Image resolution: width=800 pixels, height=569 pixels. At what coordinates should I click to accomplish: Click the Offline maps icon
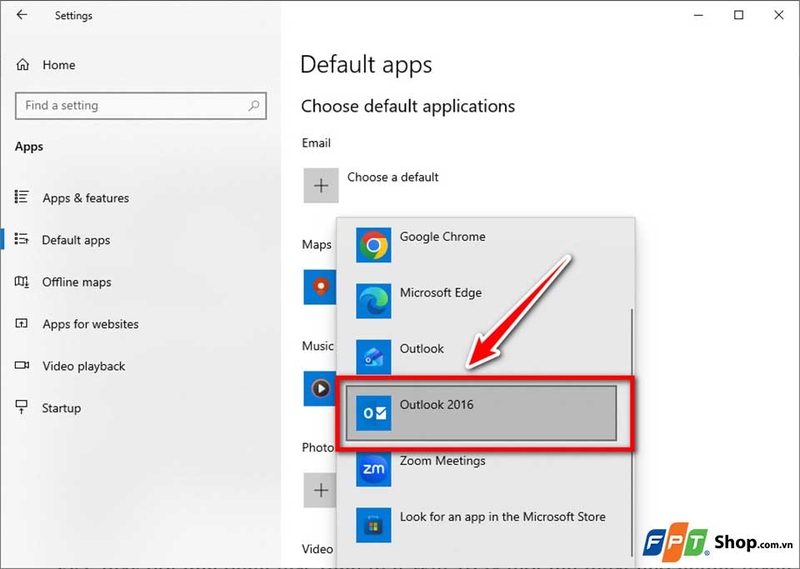pos(21,281)
